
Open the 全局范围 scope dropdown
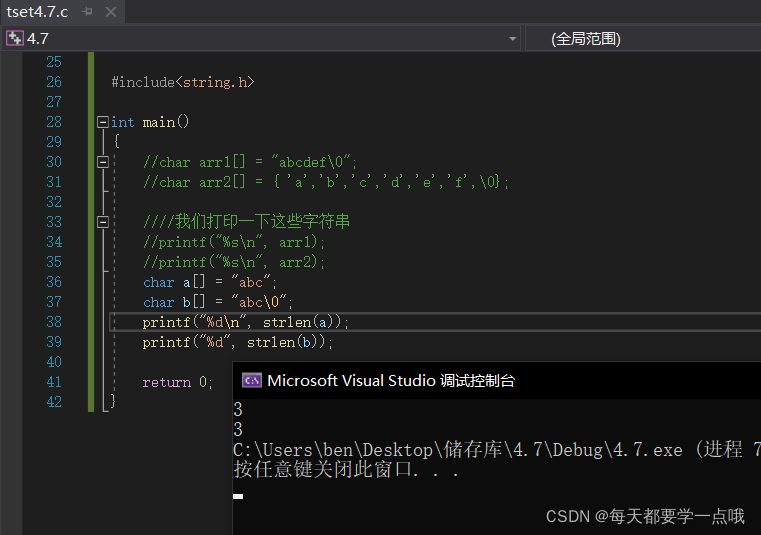pyautogui.click(x=640, y=38)
